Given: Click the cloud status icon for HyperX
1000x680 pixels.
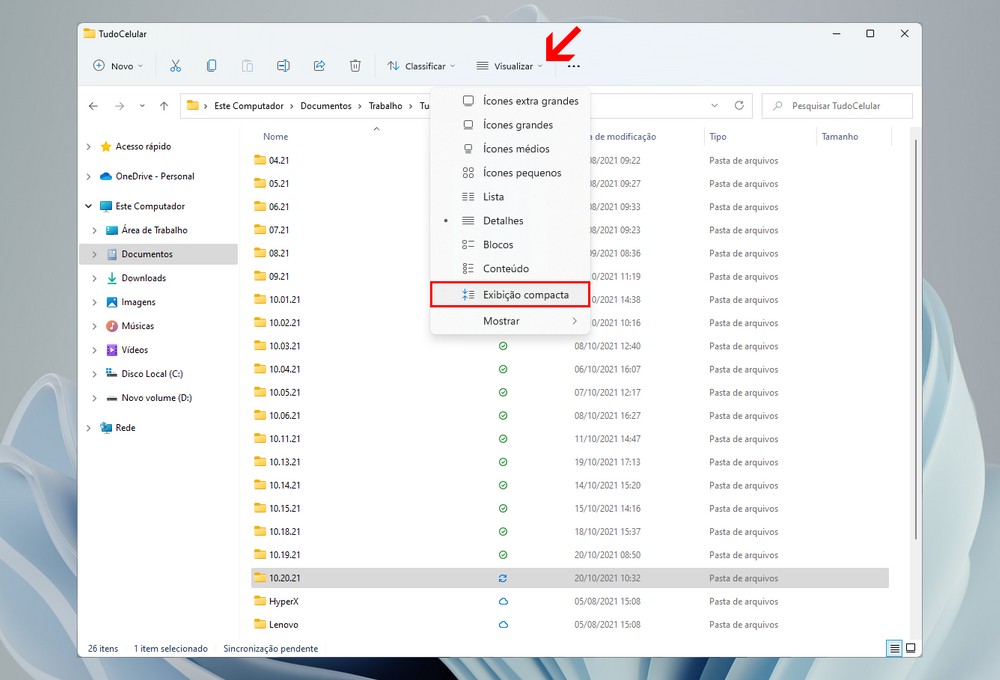Looking at the screenshot, I should click(x=503, y=602).
